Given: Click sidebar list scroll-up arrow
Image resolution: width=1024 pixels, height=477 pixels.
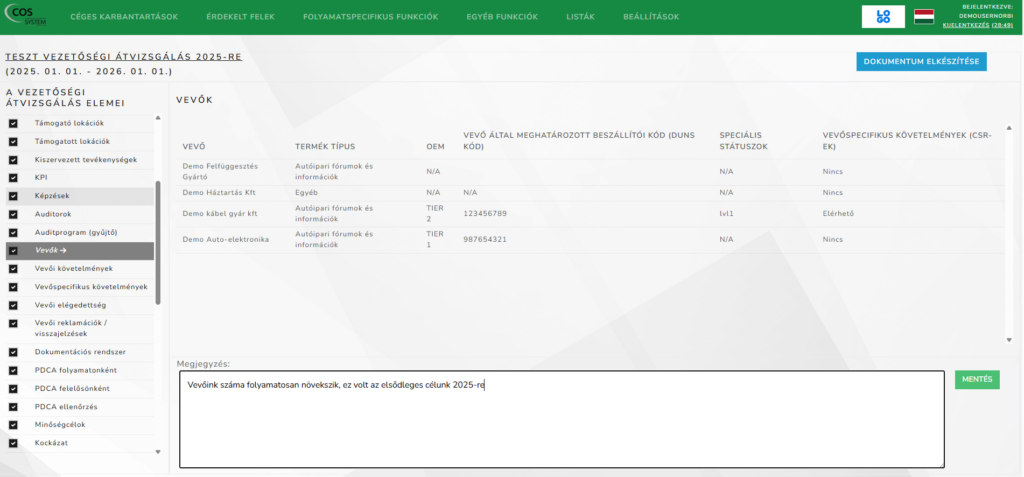Looking at the screenshot, I should 157,118.
